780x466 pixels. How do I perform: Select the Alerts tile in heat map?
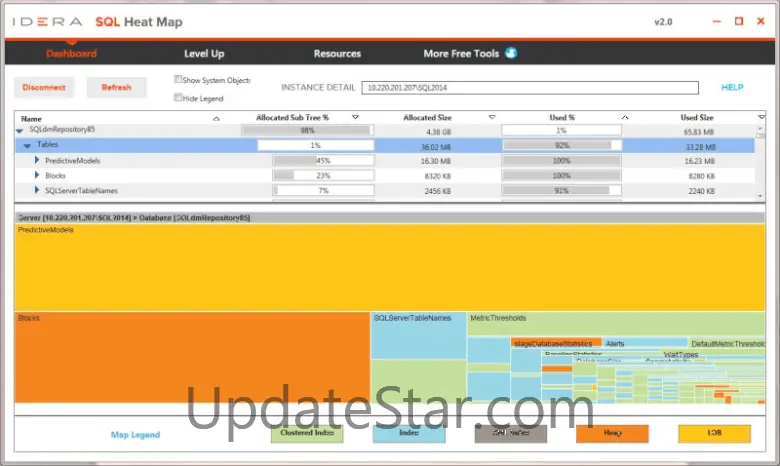[645, 343]
